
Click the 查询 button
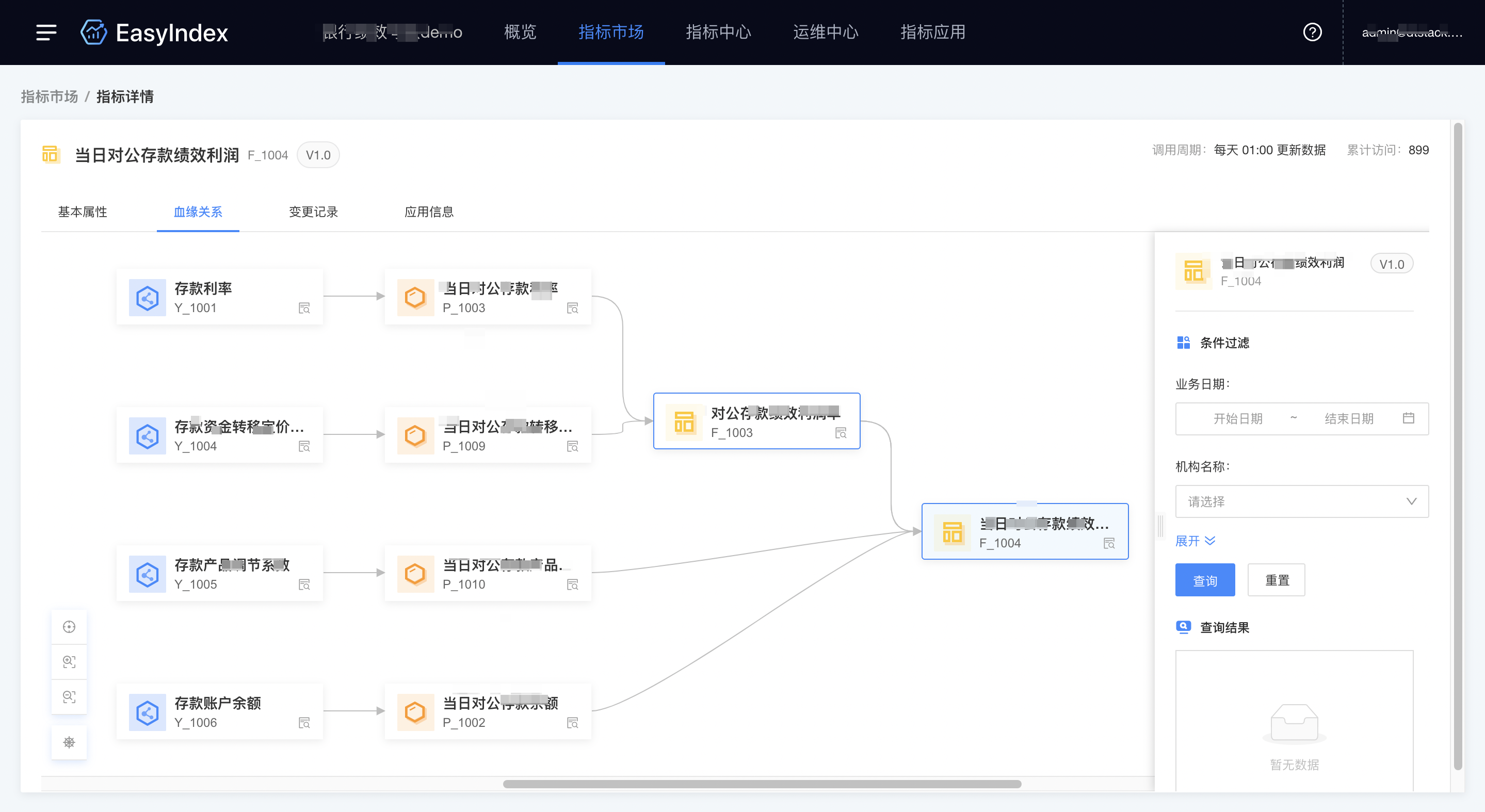click(x=1205, y=580)
